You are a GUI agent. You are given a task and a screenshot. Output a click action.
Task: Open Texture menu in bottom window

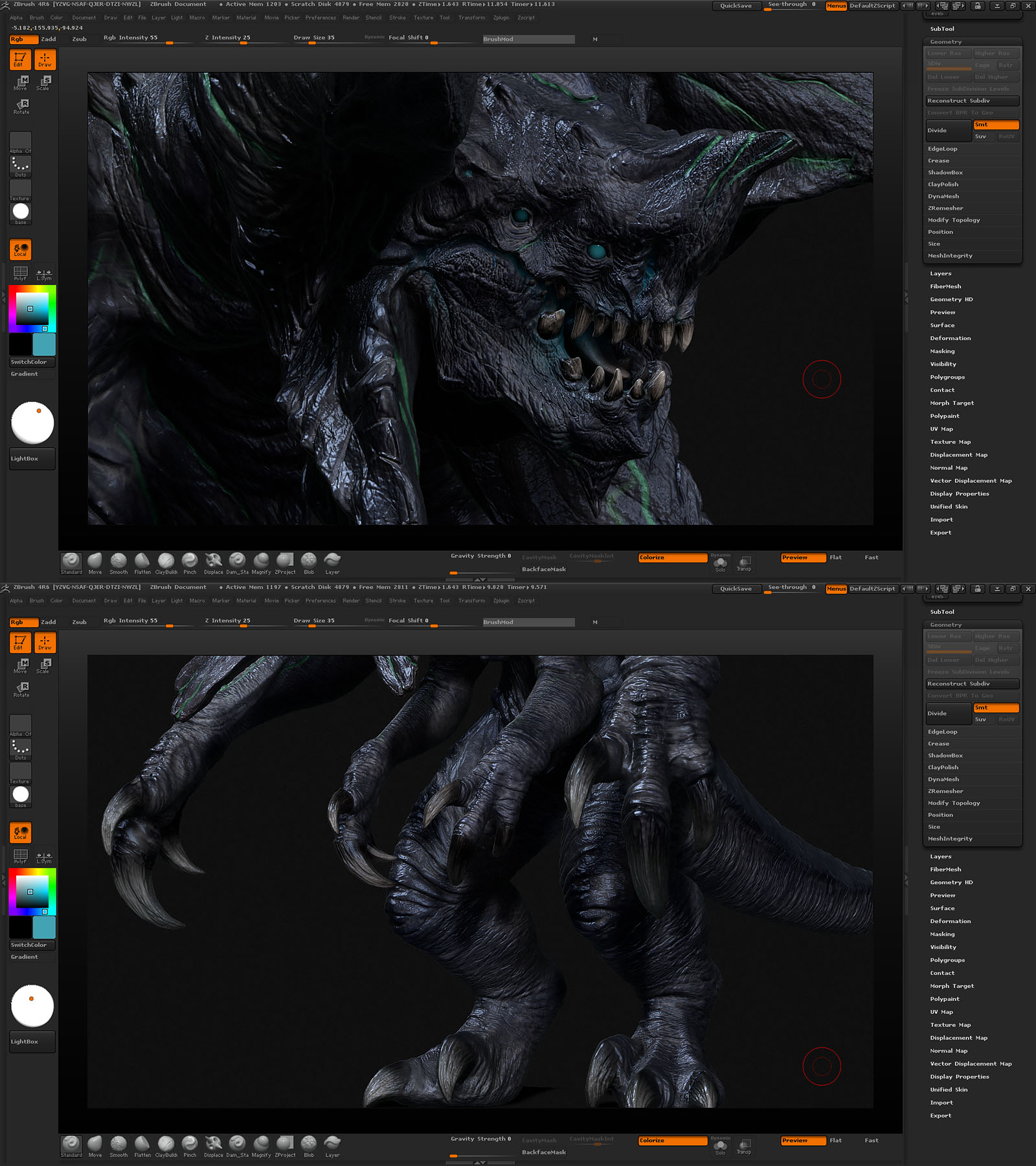(x=423, y=601)
